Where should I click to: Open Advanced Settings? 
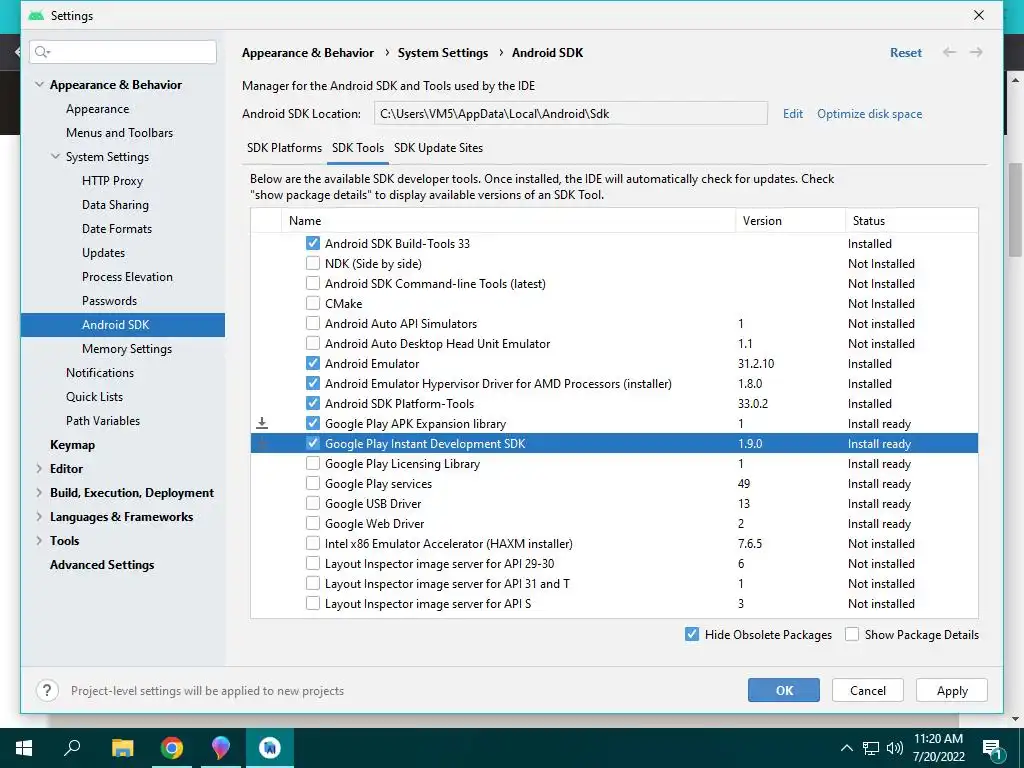(102, 565)
